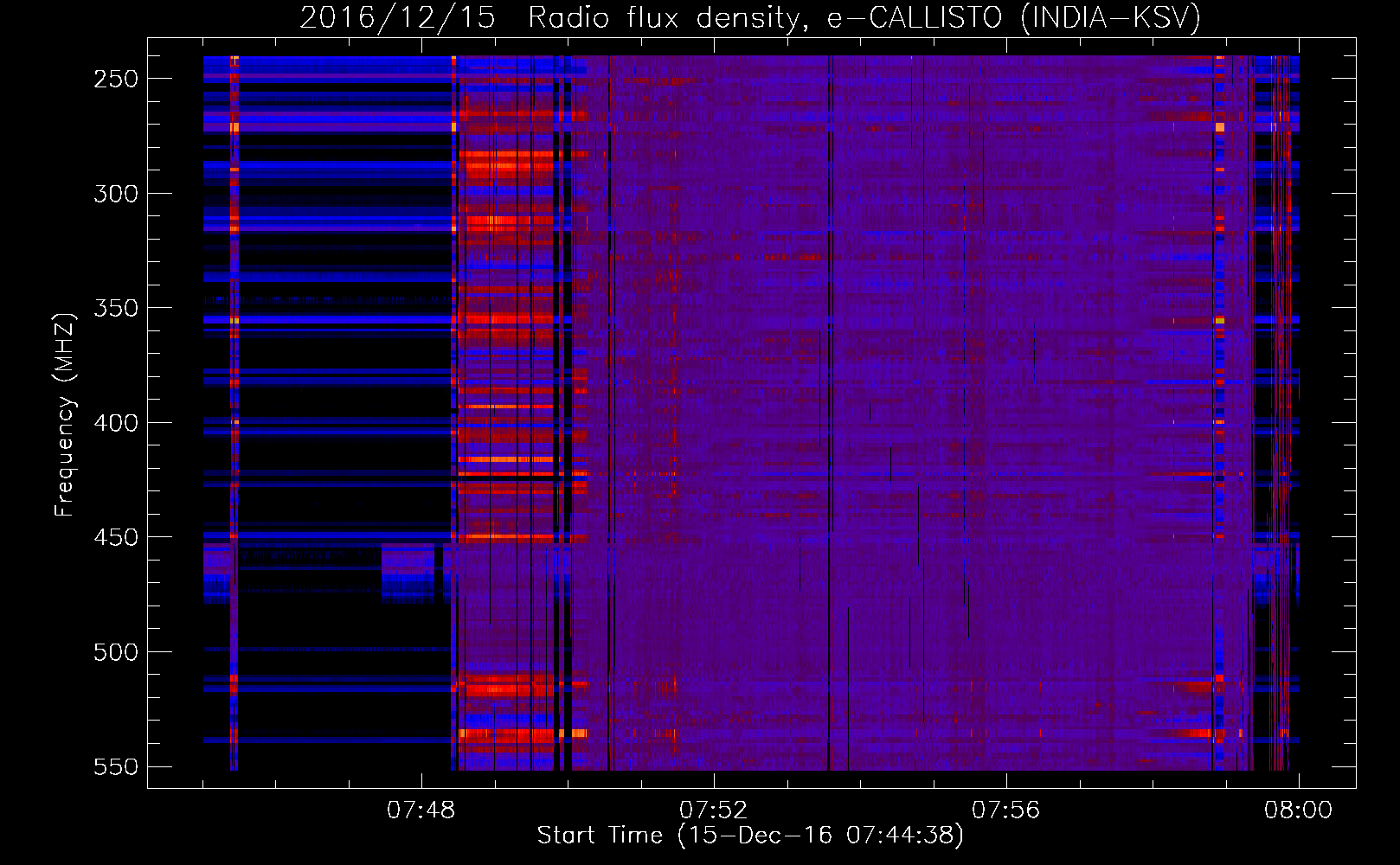1400x865 pixels.
Task: Click the 07:48 time tick label
Action: tap(421, 811)
